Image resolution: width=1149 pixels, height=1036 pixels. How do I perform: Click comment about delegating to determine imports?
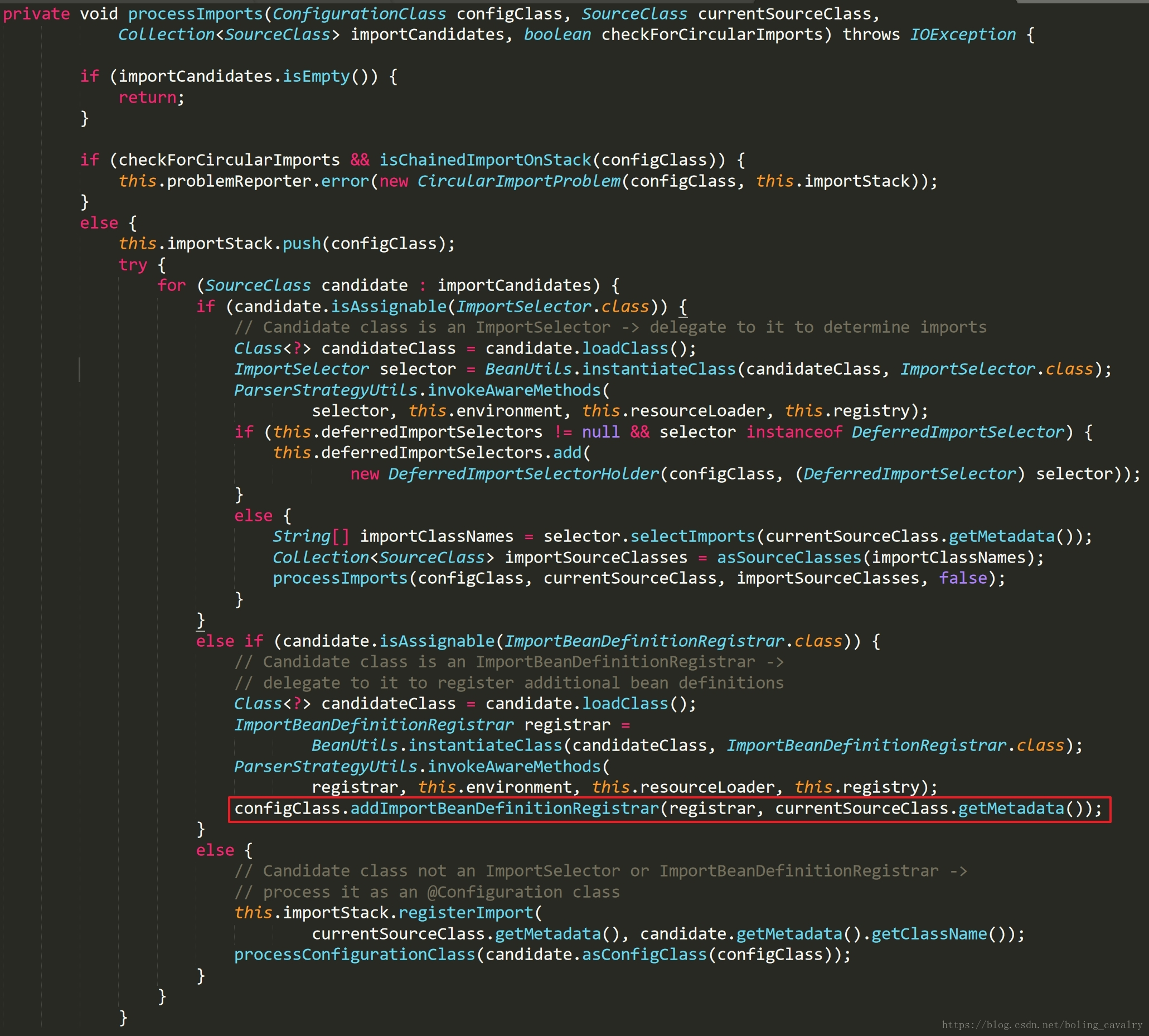(x=610, y=327)
